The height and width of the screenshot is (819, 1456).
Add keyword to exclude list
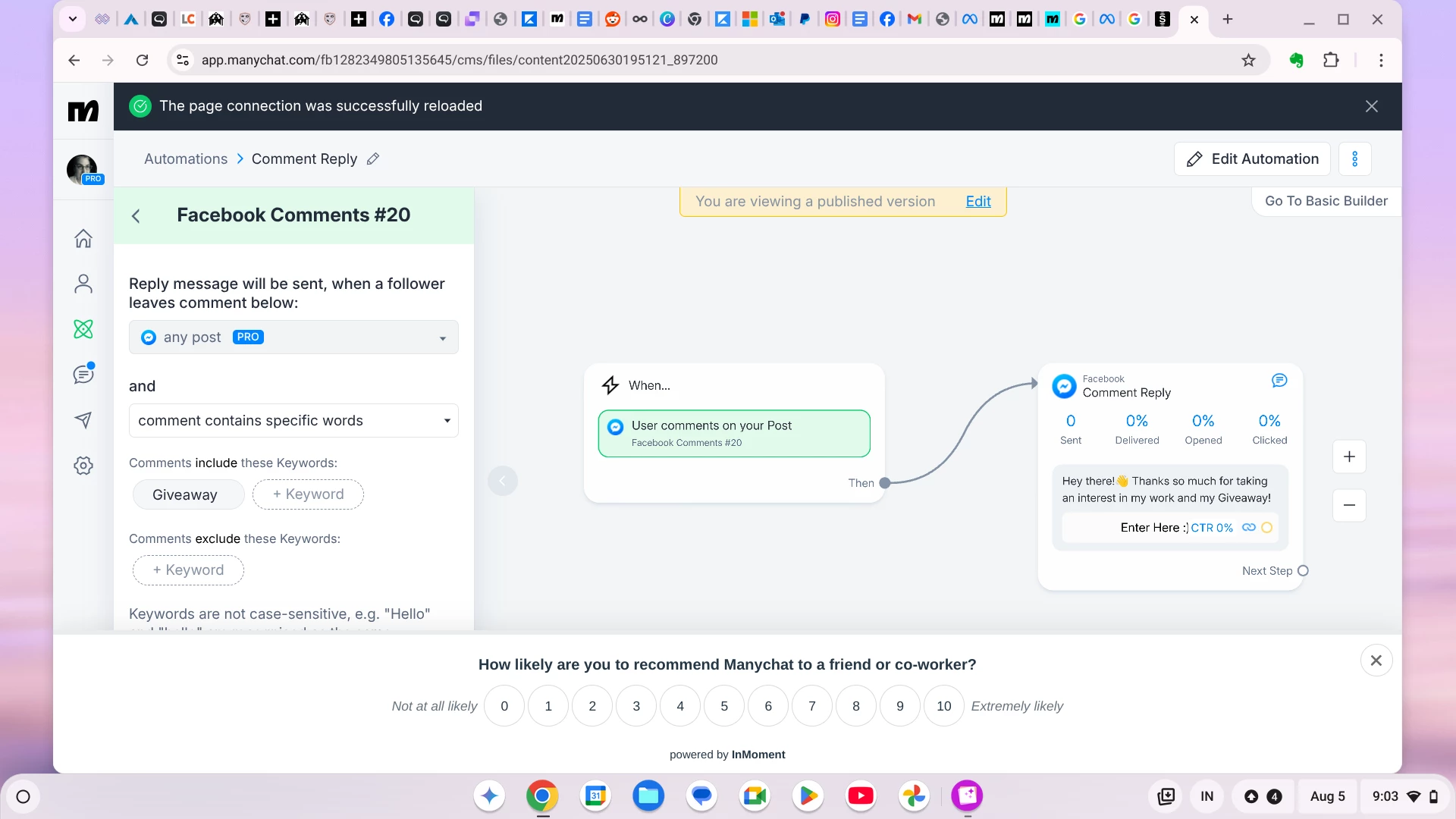(x=188, y=570)
